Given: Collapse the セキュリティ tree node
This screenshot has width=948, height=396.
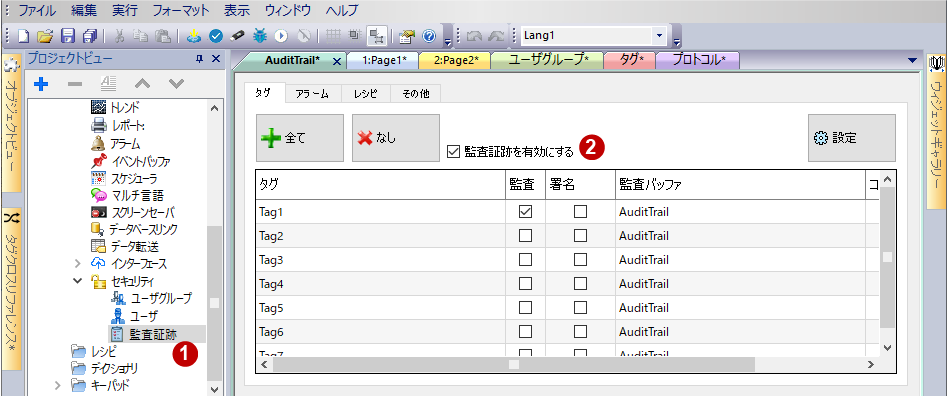Looking at the screenshot, I should click(77, 281).
